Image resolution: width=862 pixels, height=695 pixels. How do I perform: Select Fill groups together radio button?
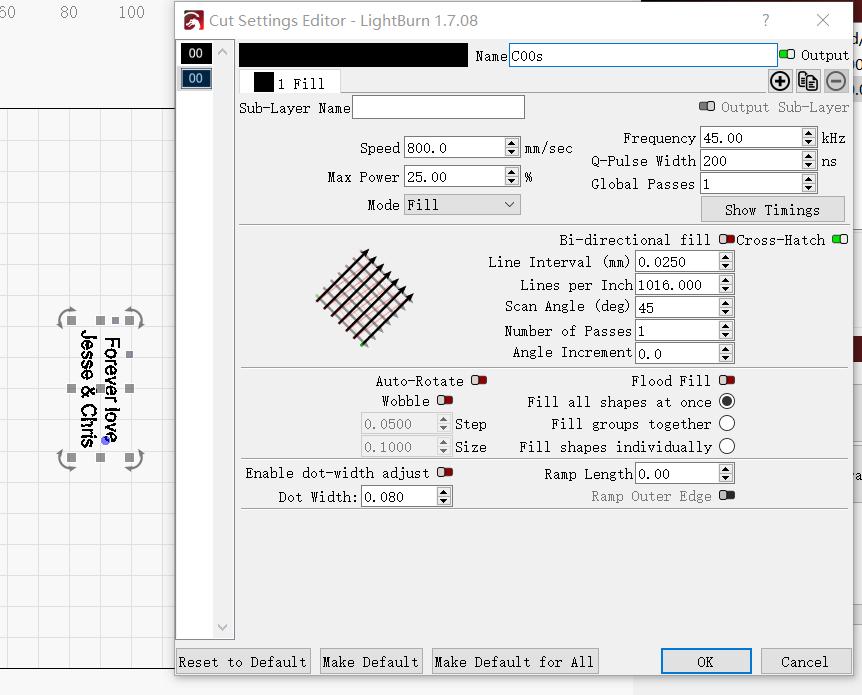727,424
